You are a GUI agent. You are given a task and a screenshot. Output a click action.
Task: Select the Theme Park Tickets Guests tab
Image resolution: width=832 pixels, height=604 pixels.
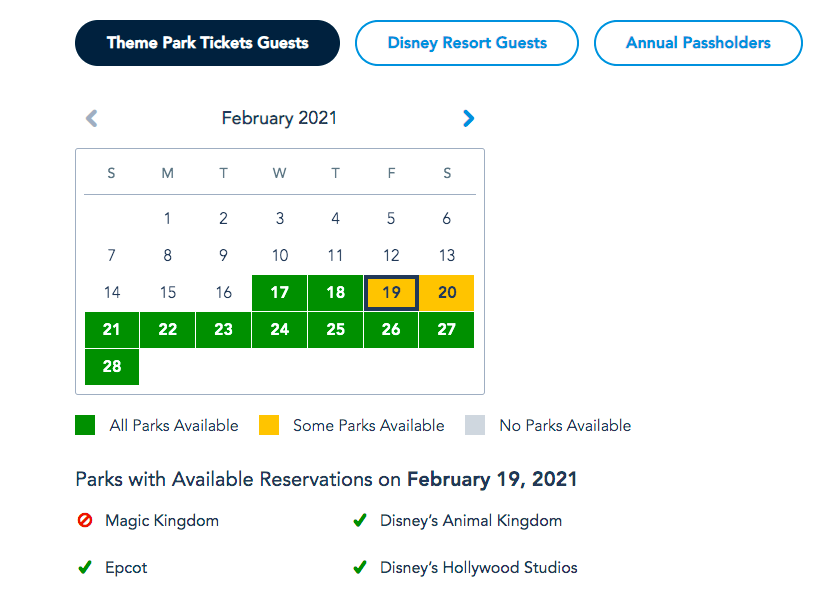point(207,43)
